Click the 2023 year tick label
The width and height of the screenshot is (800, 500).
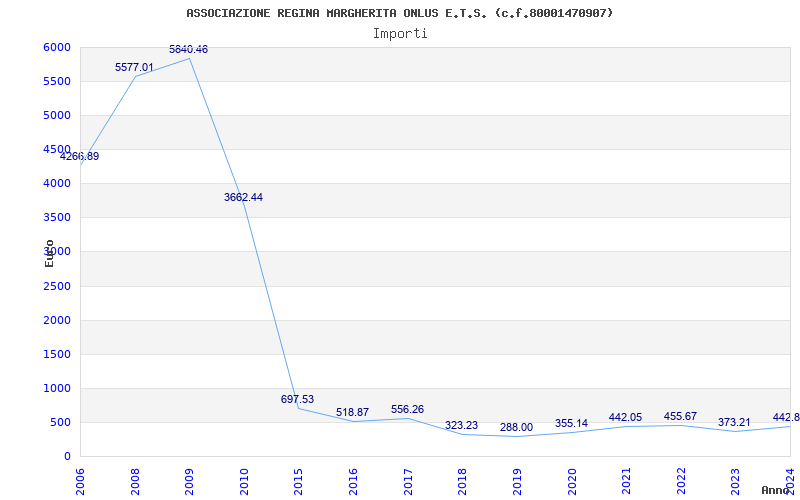point(735,482)
